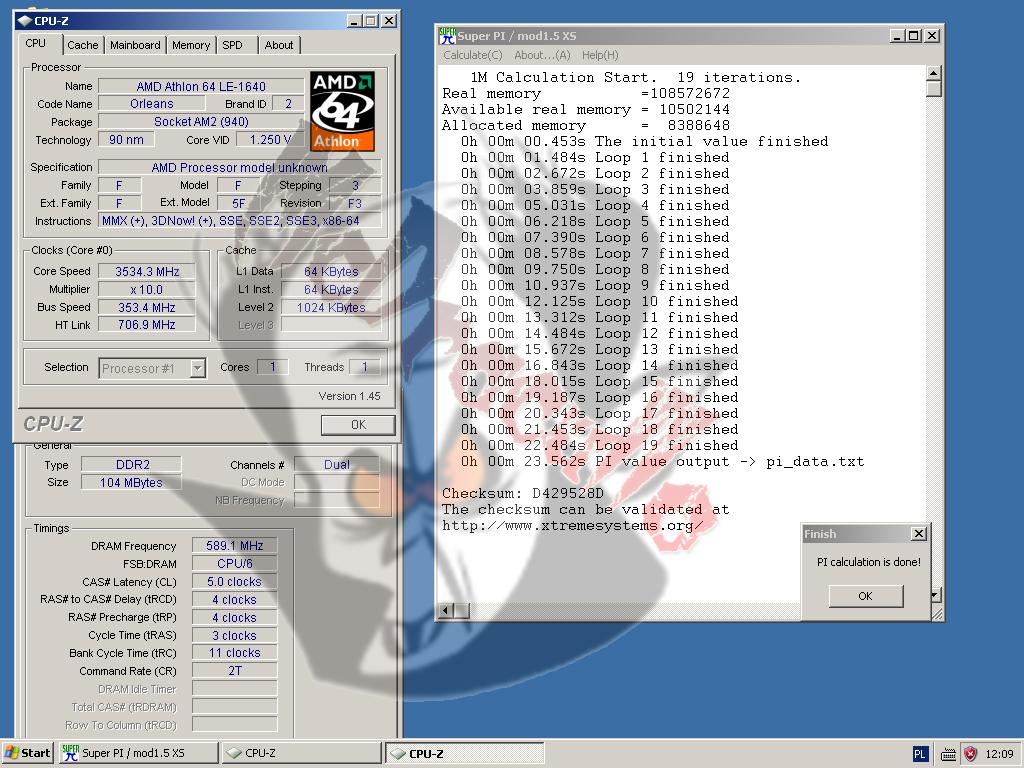Switch to the SPD tab
The image size is (1024, 768).
[x=232, y=45]
